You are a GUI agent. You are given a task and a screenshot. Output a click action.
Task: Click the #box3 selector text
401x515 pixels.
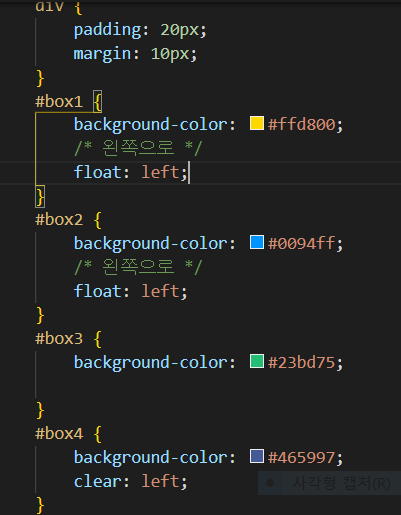[59, 339]
